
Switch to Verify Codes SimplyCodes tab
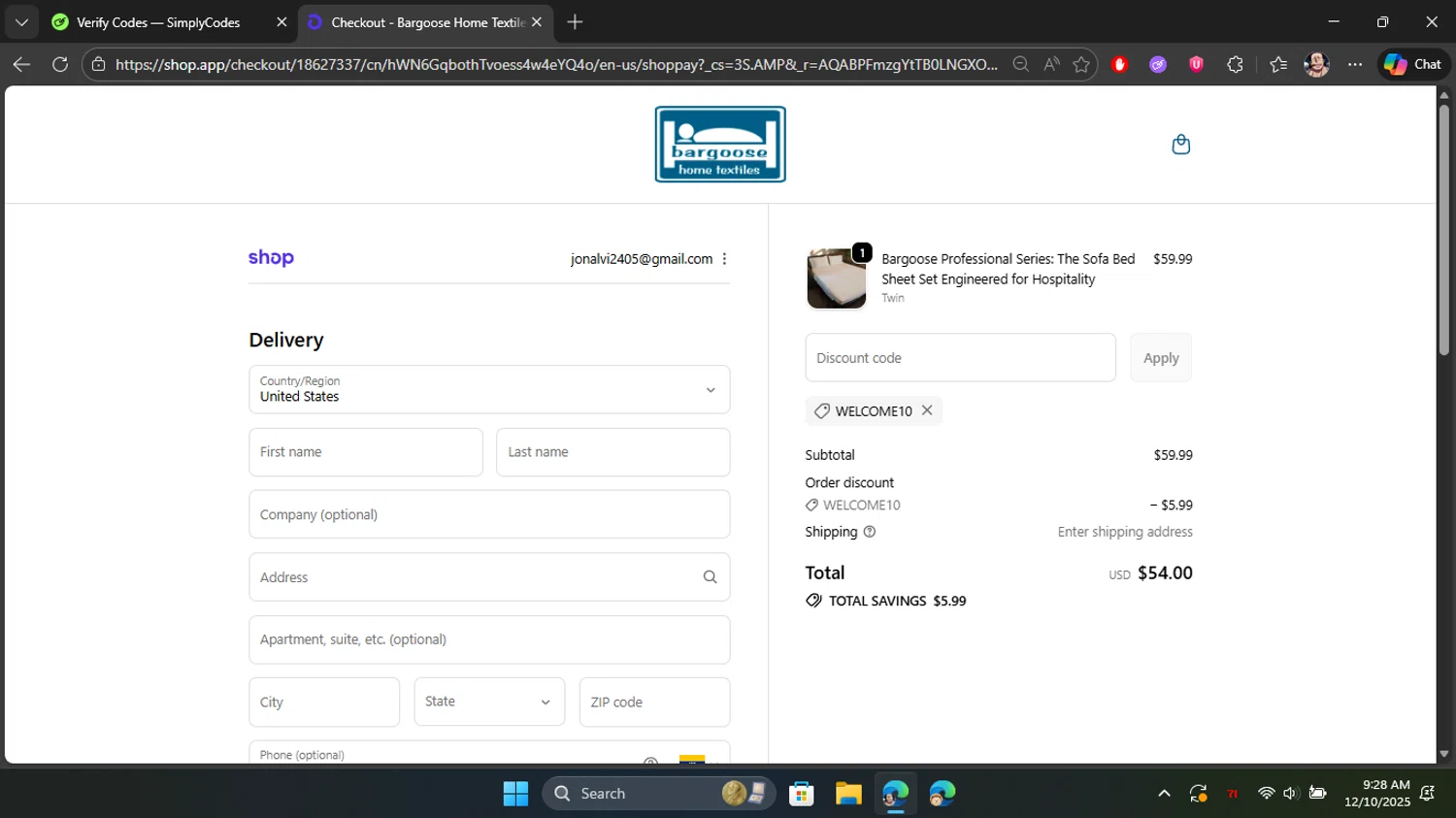point(158,22)
